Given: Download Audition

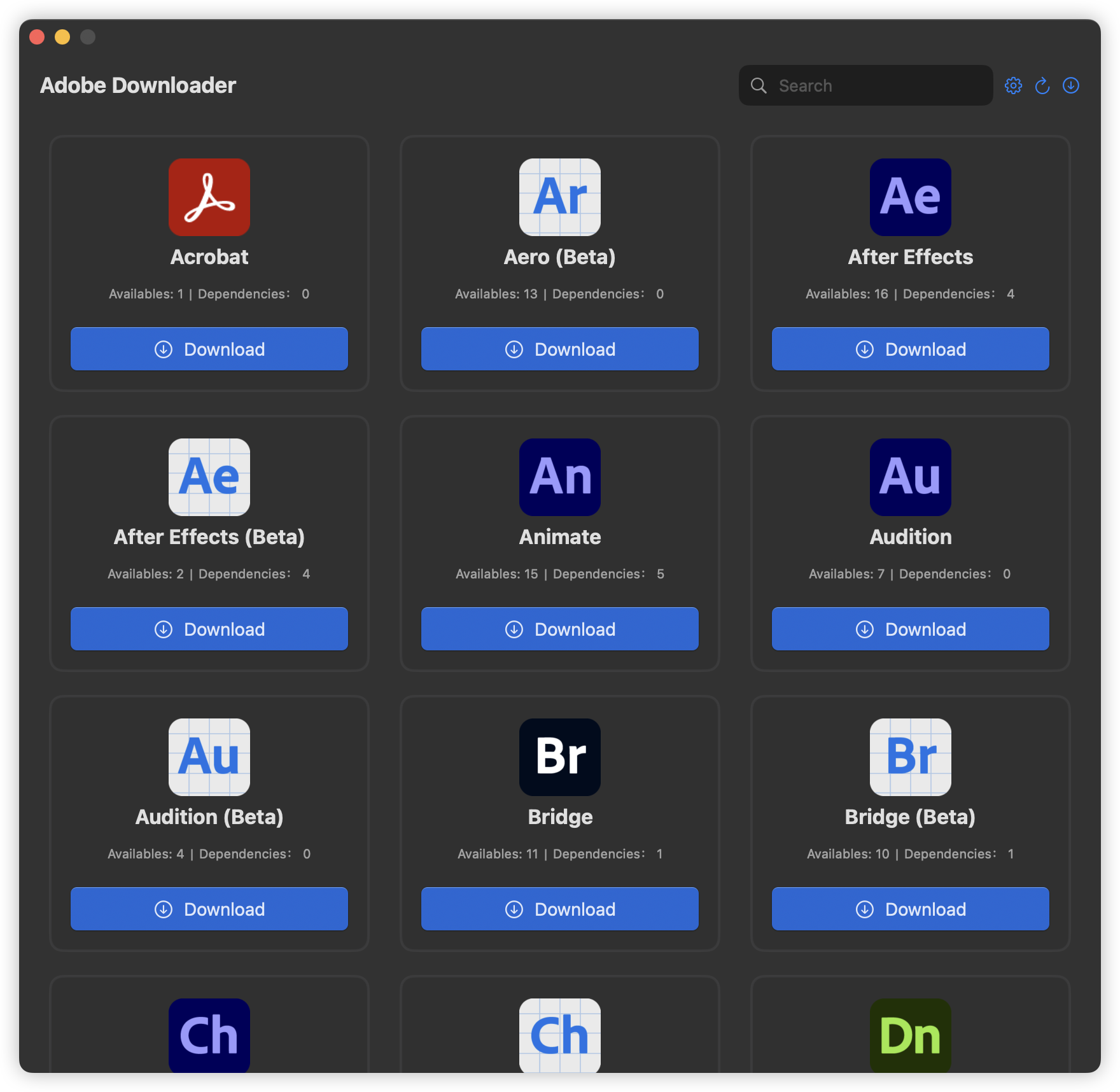Looking at the screenshot, I should 911,629.
